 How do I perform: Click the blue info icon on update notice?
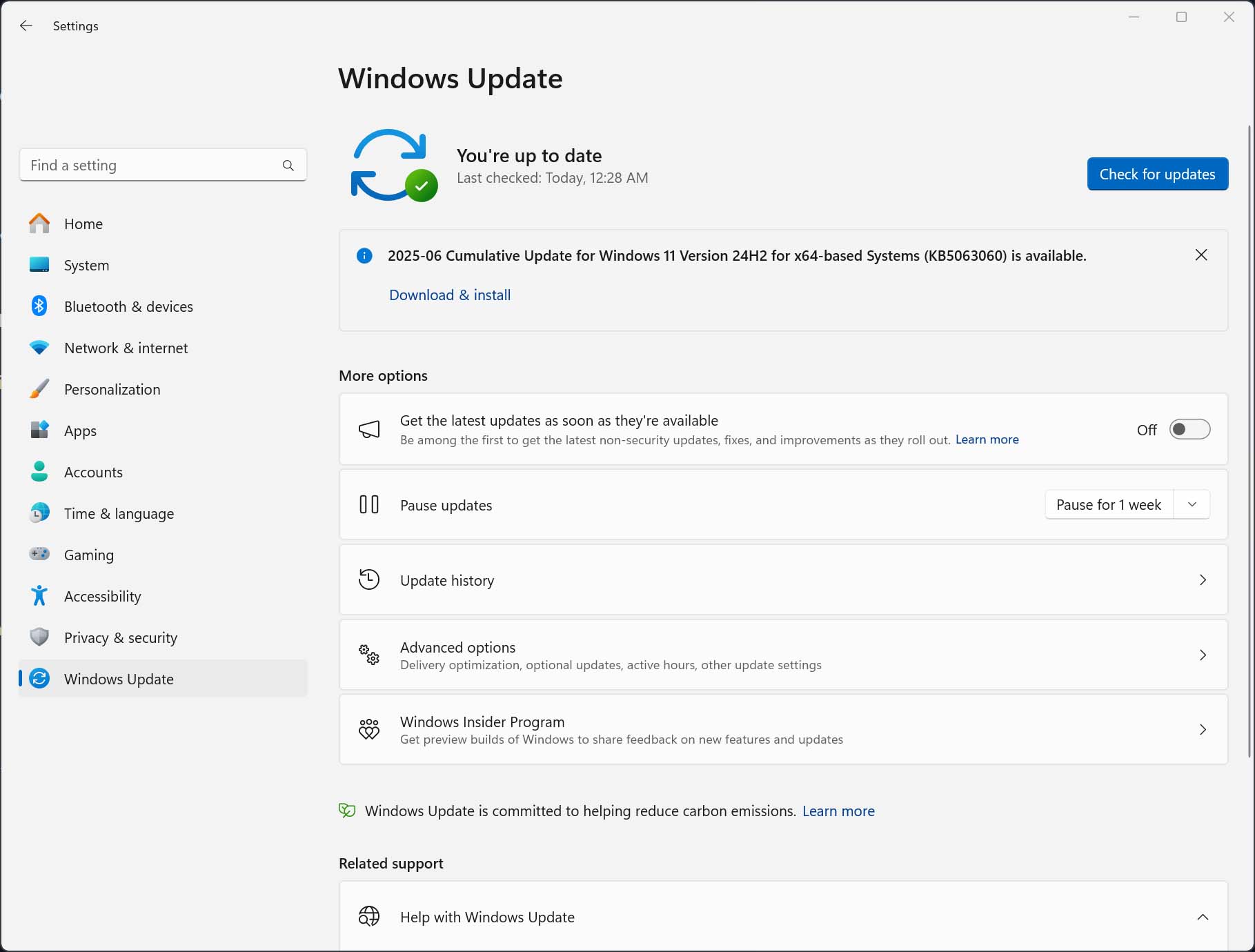click(364, 256)
